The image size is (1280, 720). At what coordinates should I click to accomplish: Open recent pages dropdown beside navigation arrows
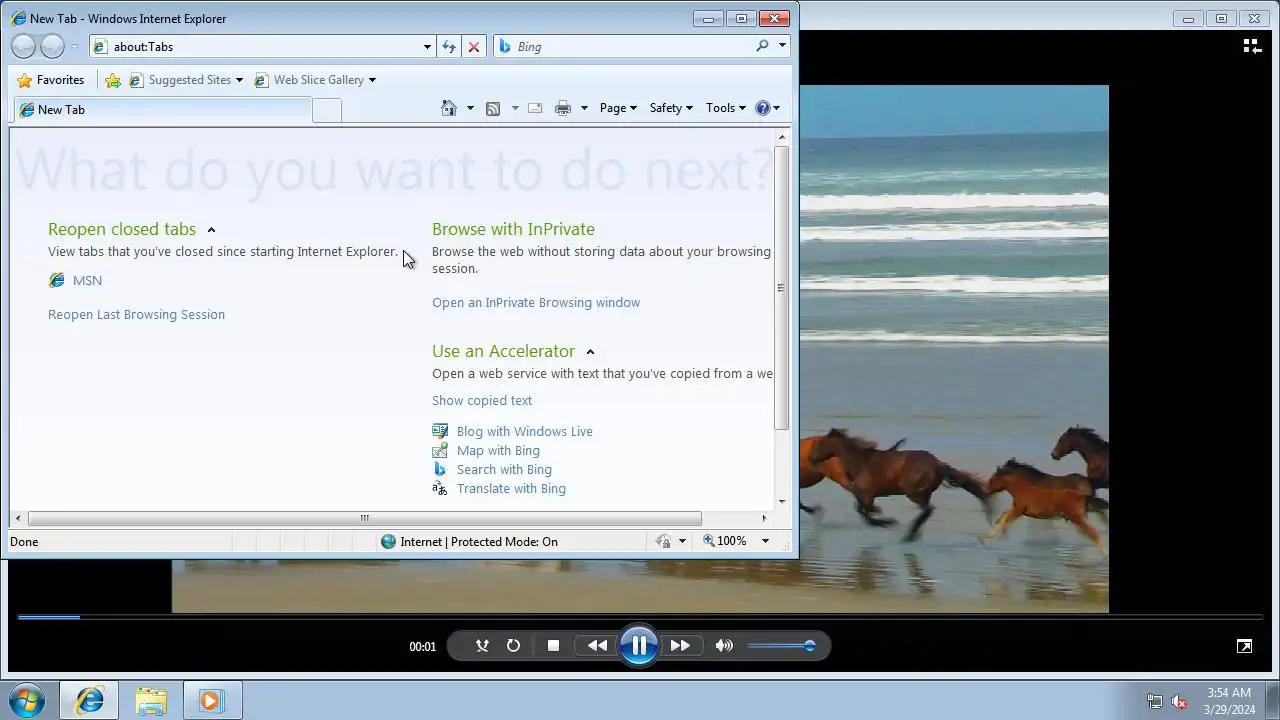[x=74, y=47]
